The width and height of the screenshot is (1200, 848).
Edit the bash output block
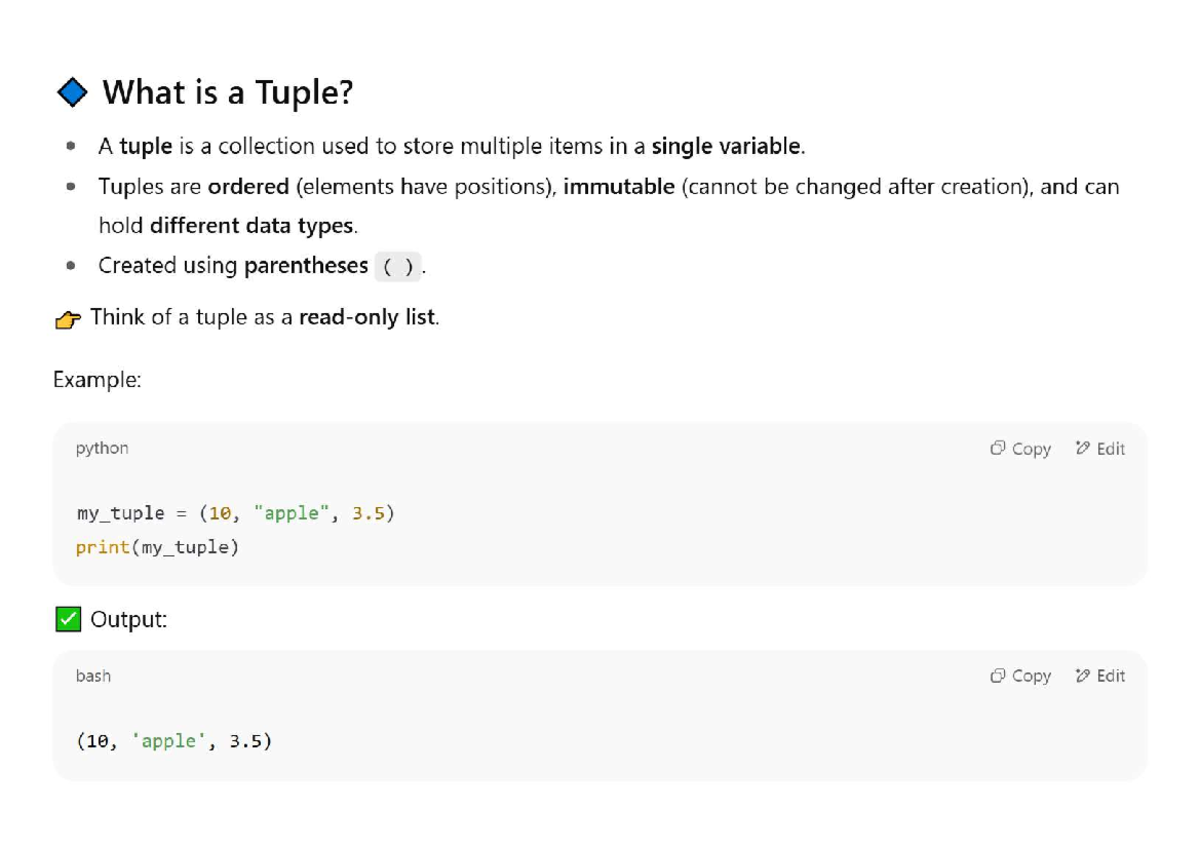tap(1100, 676)
